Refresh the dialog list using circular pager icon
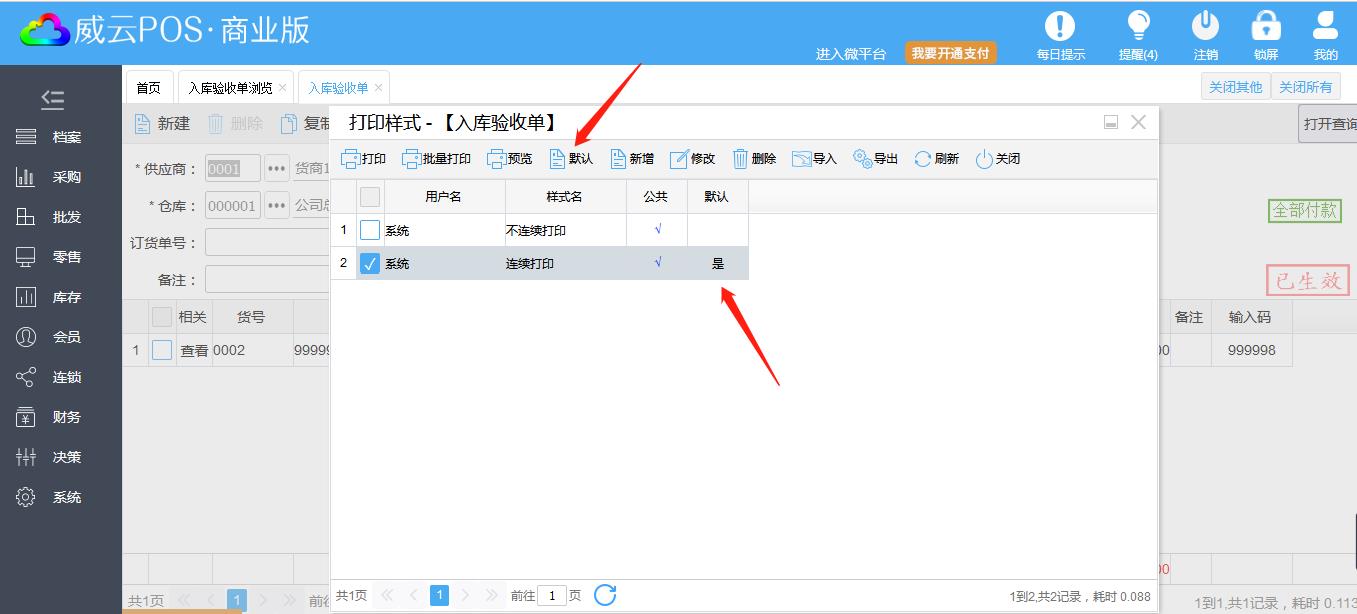Screen dimensions: 1357x614 (605, 595)
